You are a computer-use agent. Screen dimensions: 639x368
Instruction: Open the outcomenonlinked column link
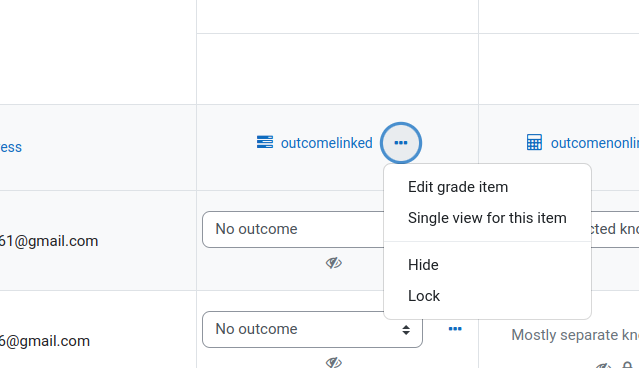[595, 143]
